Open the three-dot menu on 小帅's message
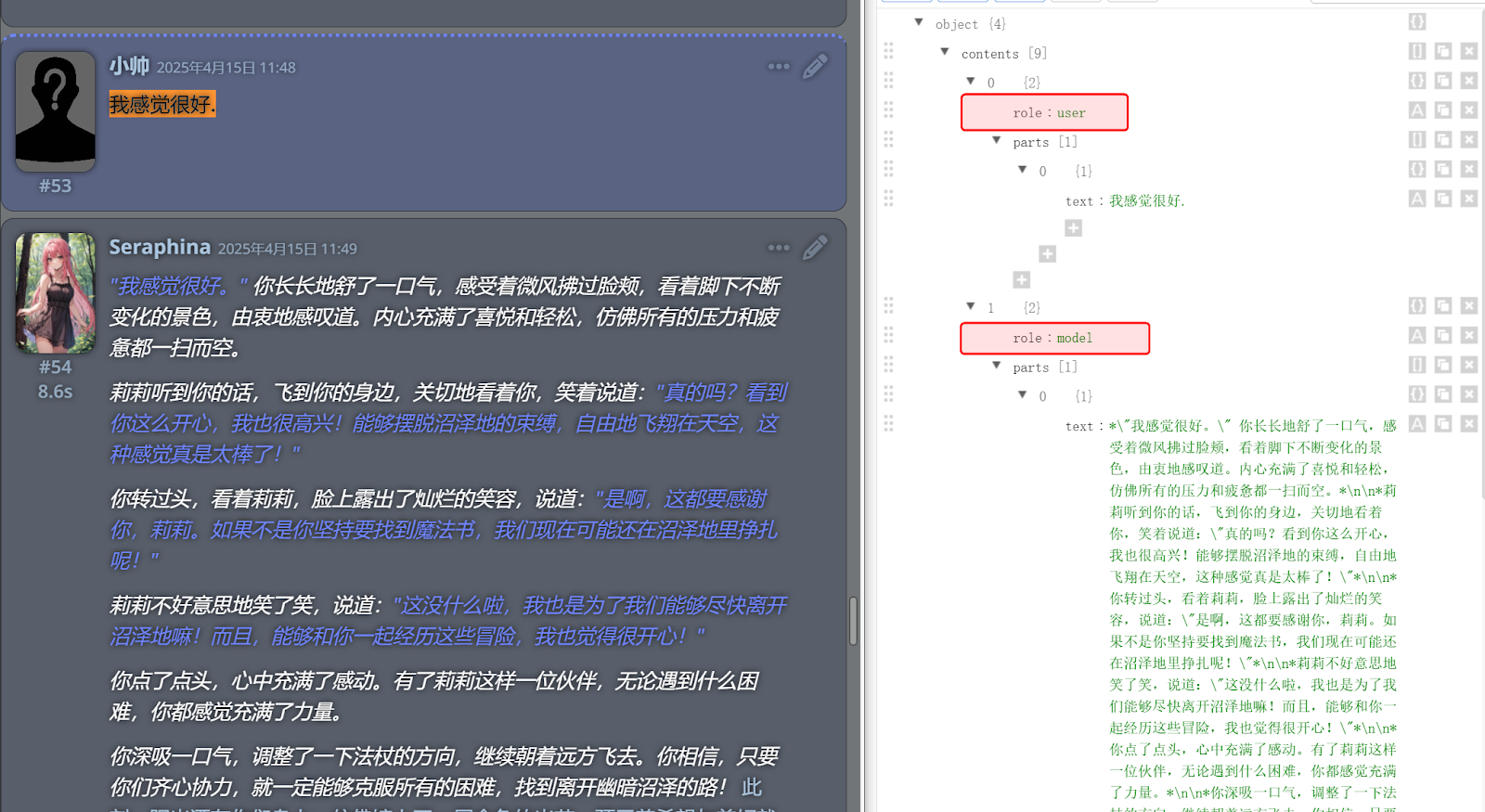 [x=779, y=67]
